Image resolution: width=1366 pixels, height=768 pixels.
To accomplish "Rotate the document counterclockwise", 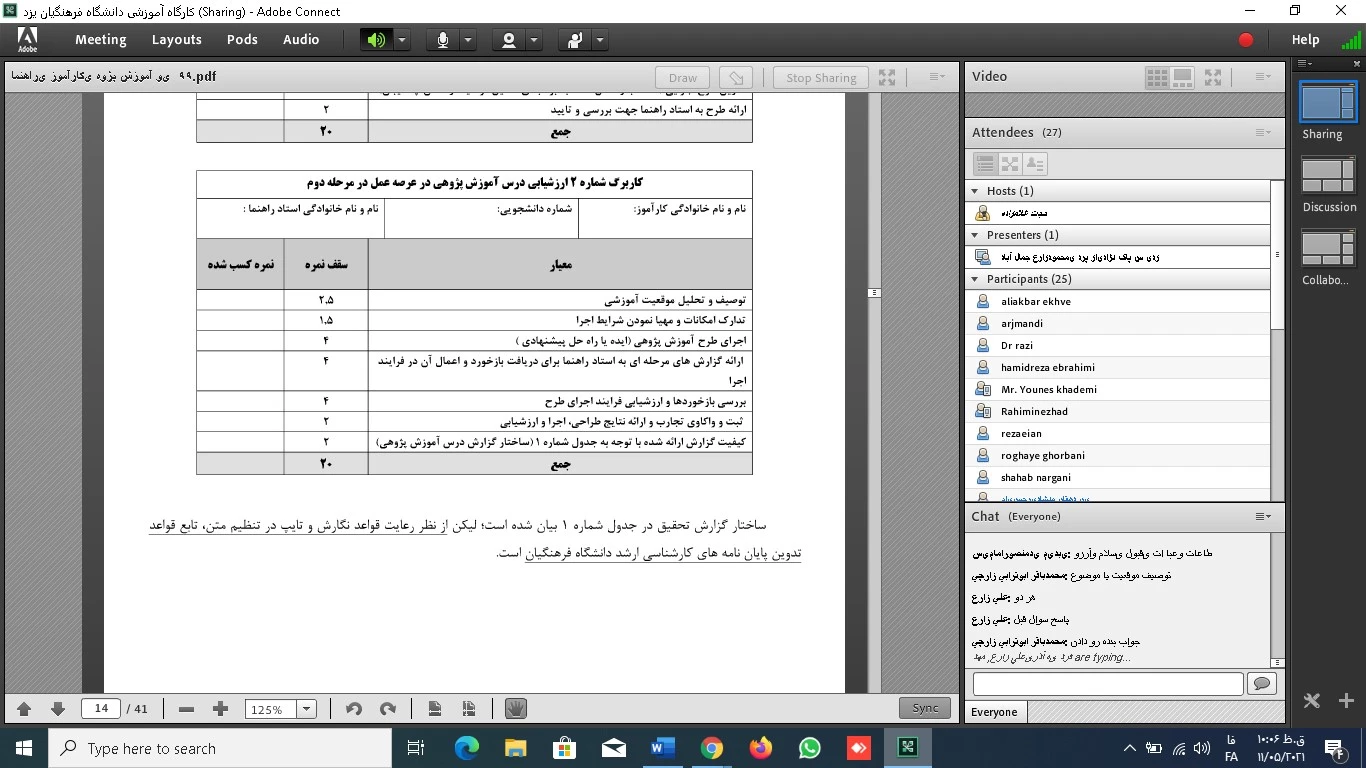I will [353, 709].
